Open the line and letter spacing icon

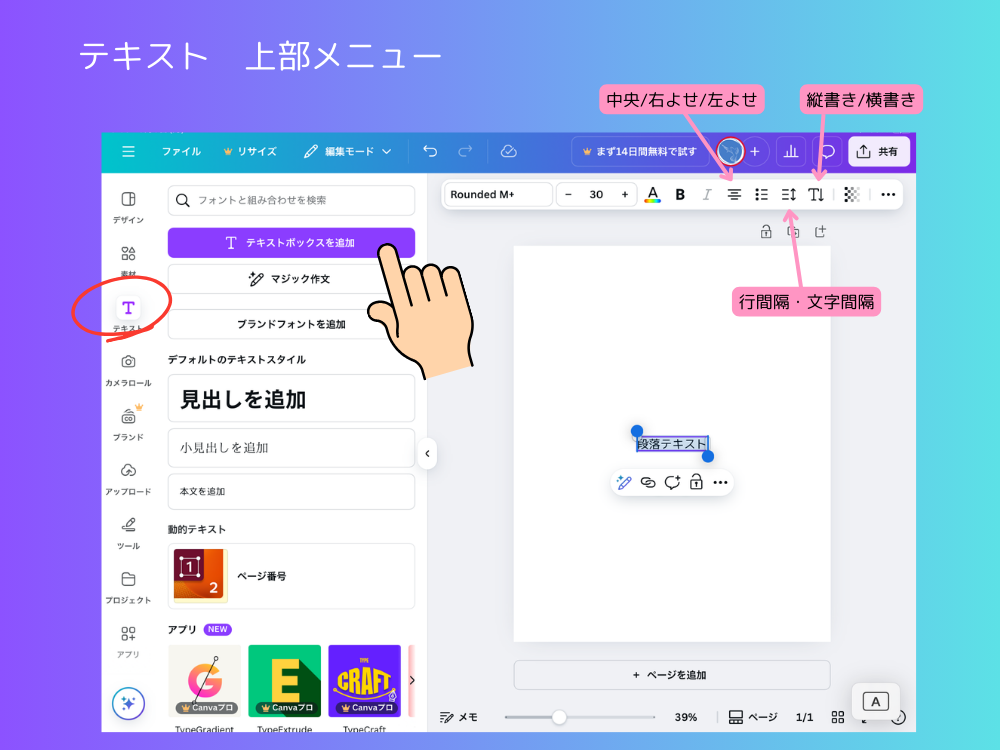(788, 195)
